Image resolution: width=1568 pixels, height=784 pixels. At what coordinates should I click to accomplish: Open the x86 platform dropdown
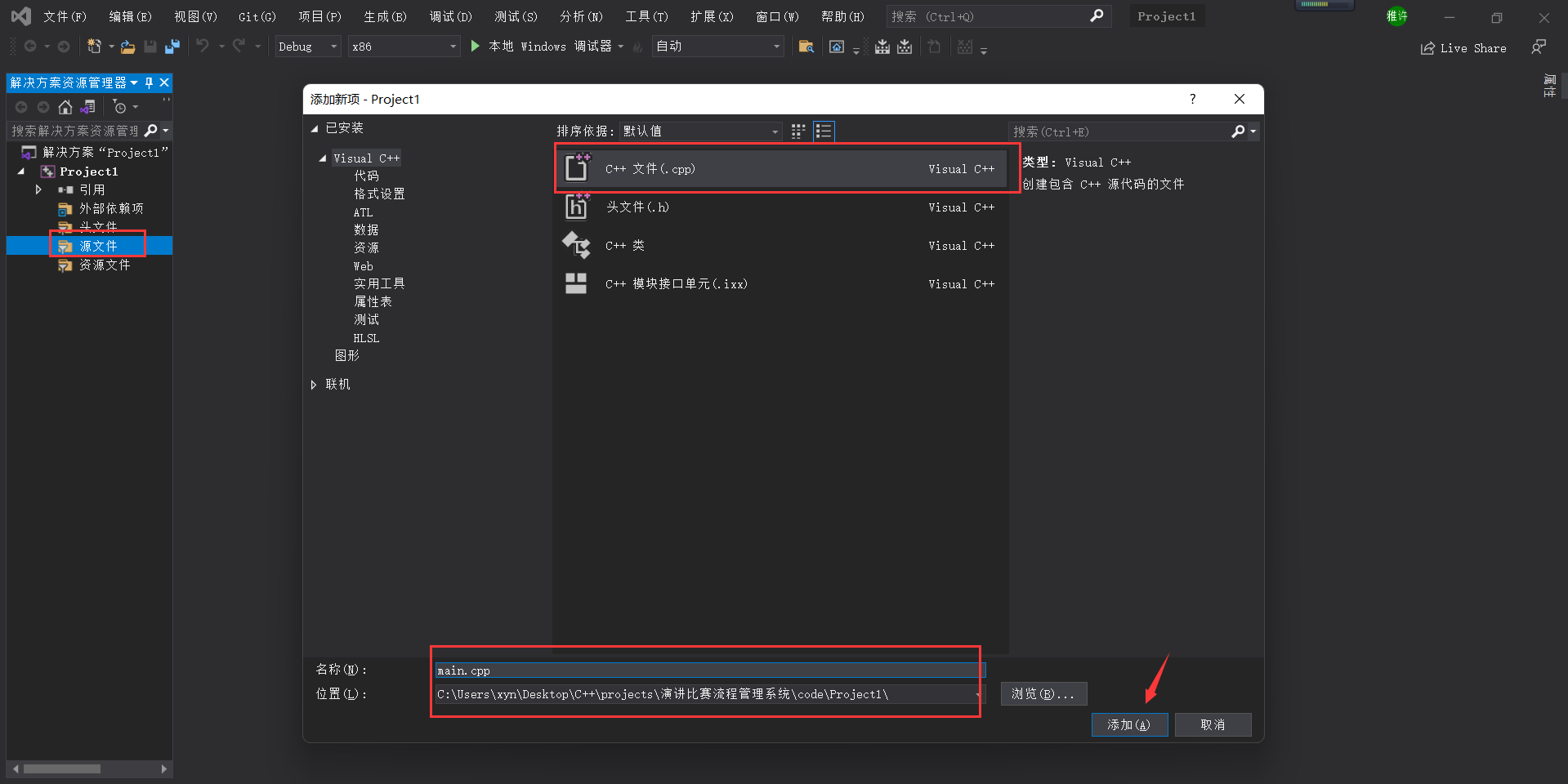point(404,47)
